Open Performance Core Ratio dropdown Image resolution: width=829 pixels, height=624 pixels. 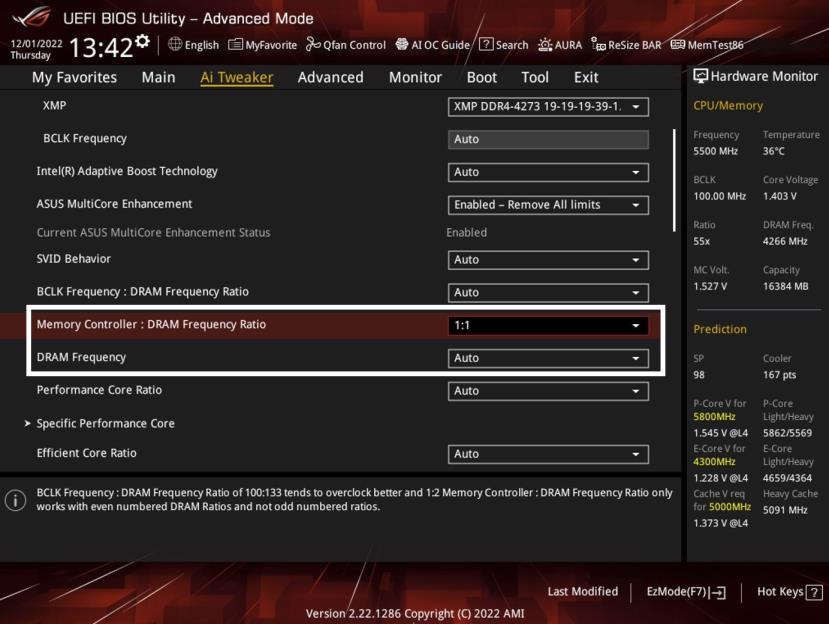[x=548, y=391]
